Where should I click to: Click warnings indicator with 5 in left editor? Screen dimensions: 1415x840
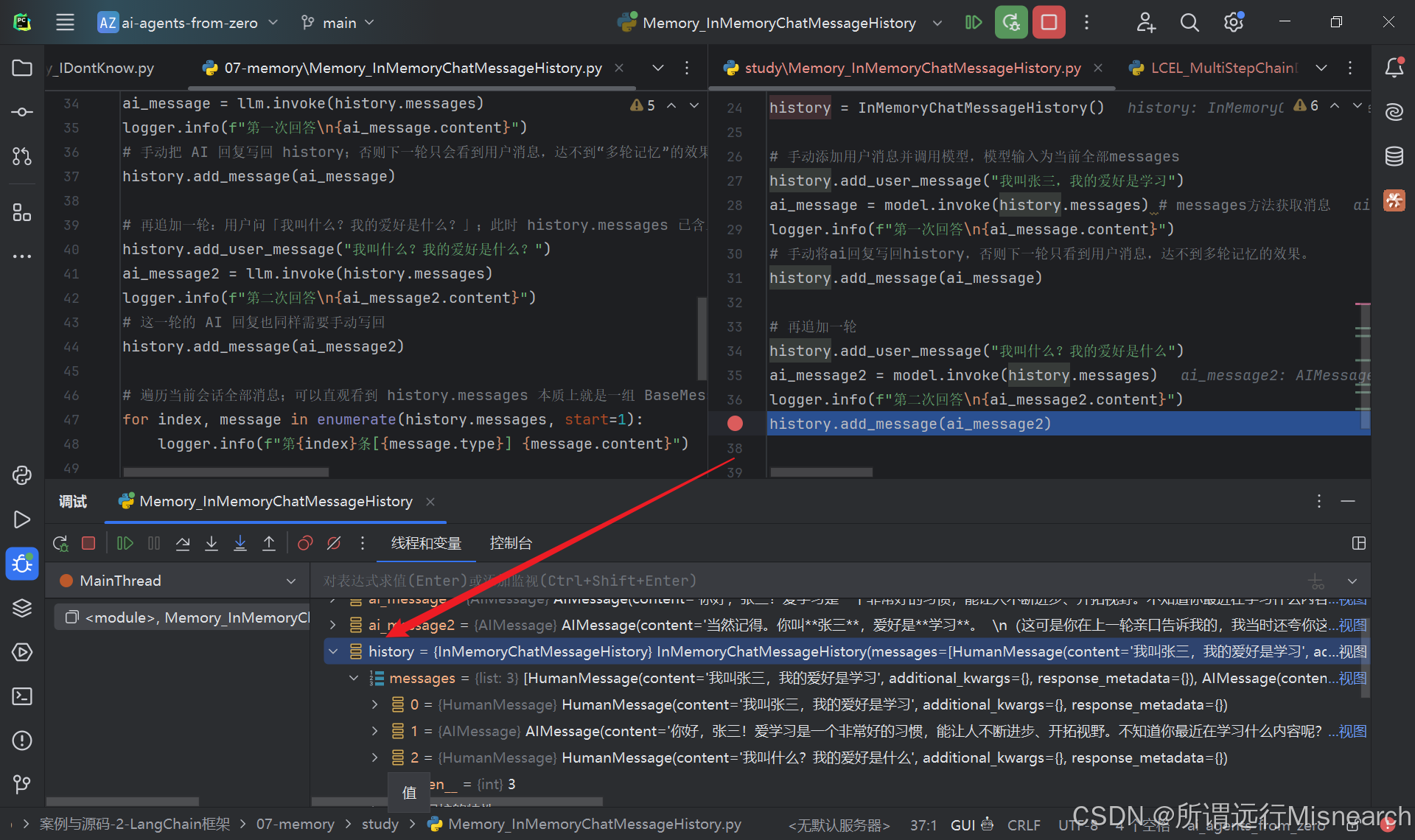(x=643, y=105)
